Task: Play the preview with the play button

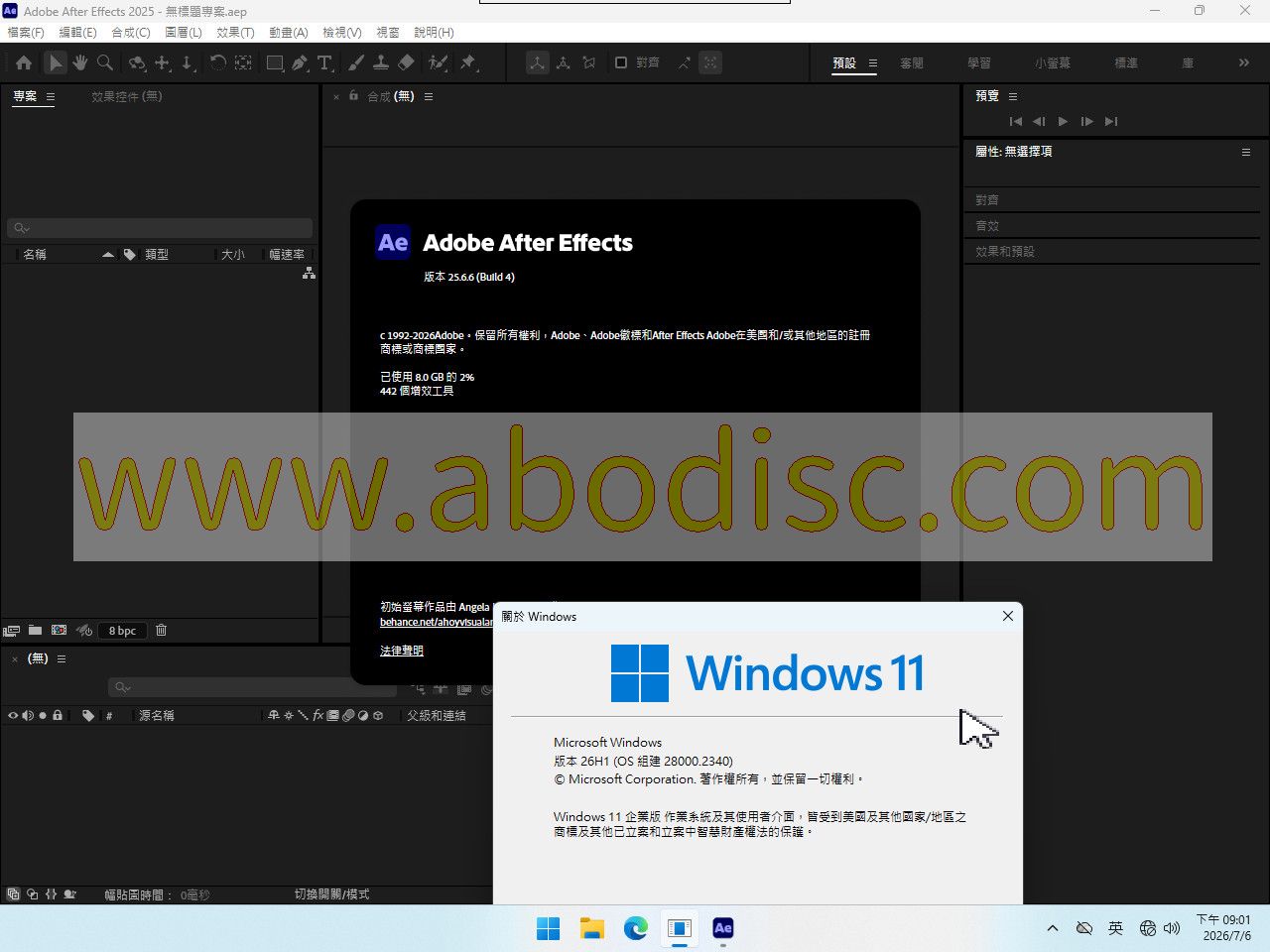Action: pos(1063,121)
